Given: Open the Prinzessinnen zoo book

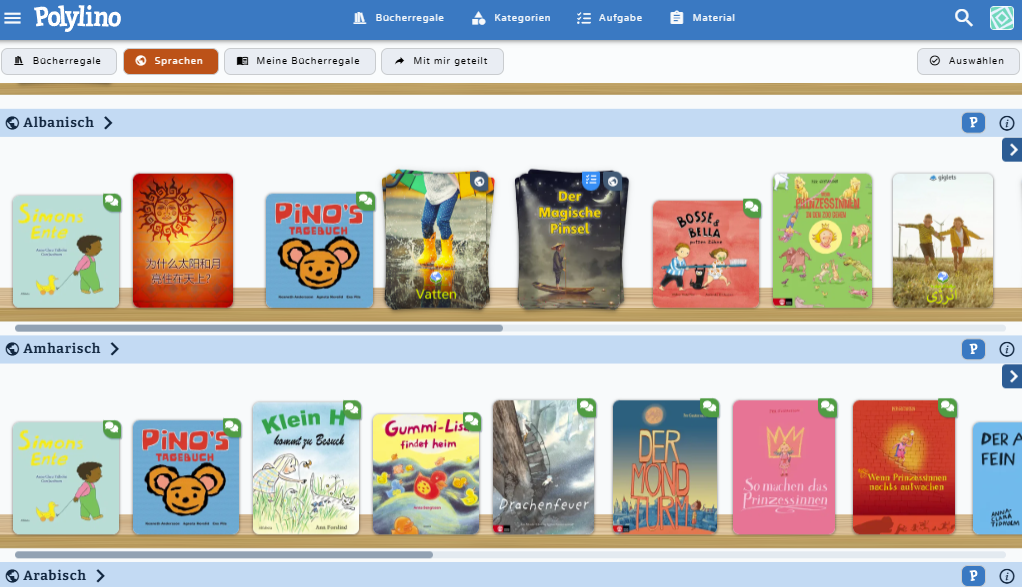Looking at the screenshot, I should click(822, 240).
